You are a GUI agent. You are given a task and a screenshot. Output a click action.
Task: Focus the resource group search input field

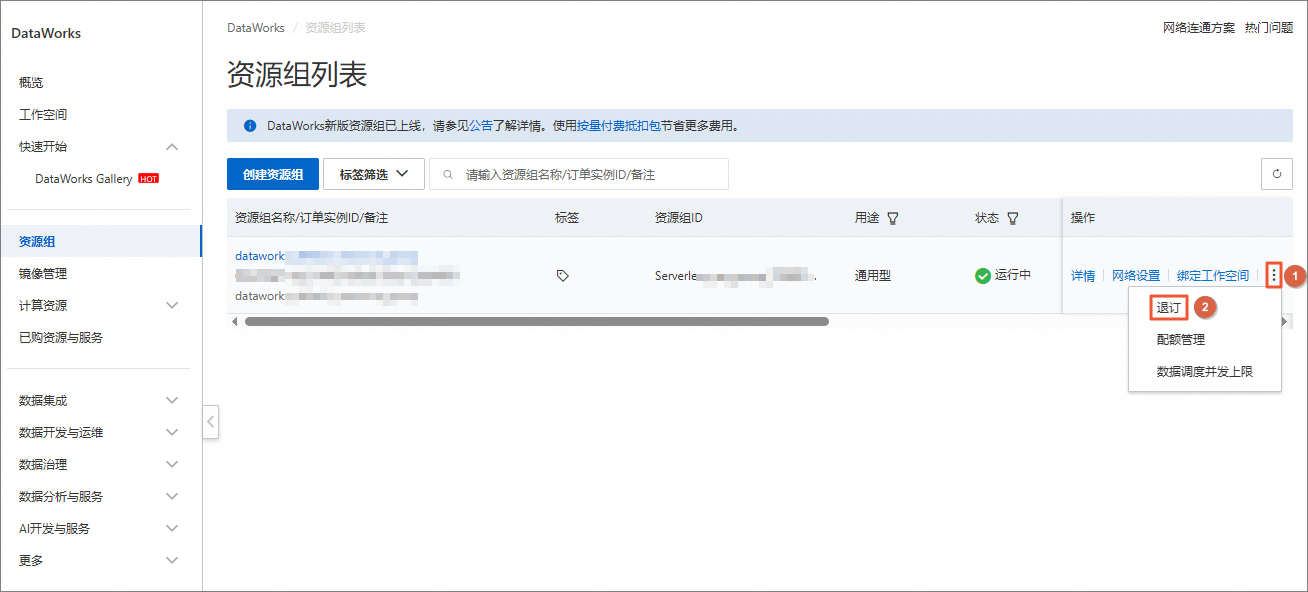coord(579,174)
